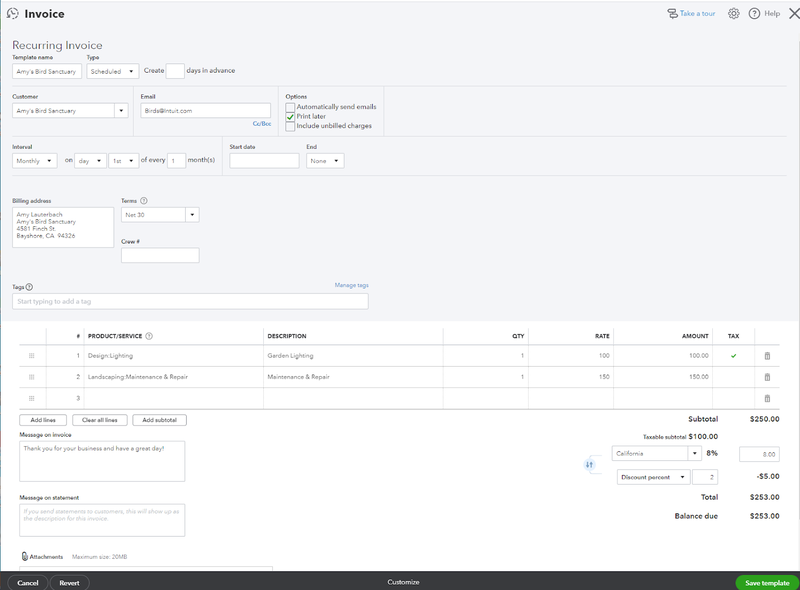800x590 pixels.
Task: Click the Attachments paperclip icon
Action: coord(24,556)
